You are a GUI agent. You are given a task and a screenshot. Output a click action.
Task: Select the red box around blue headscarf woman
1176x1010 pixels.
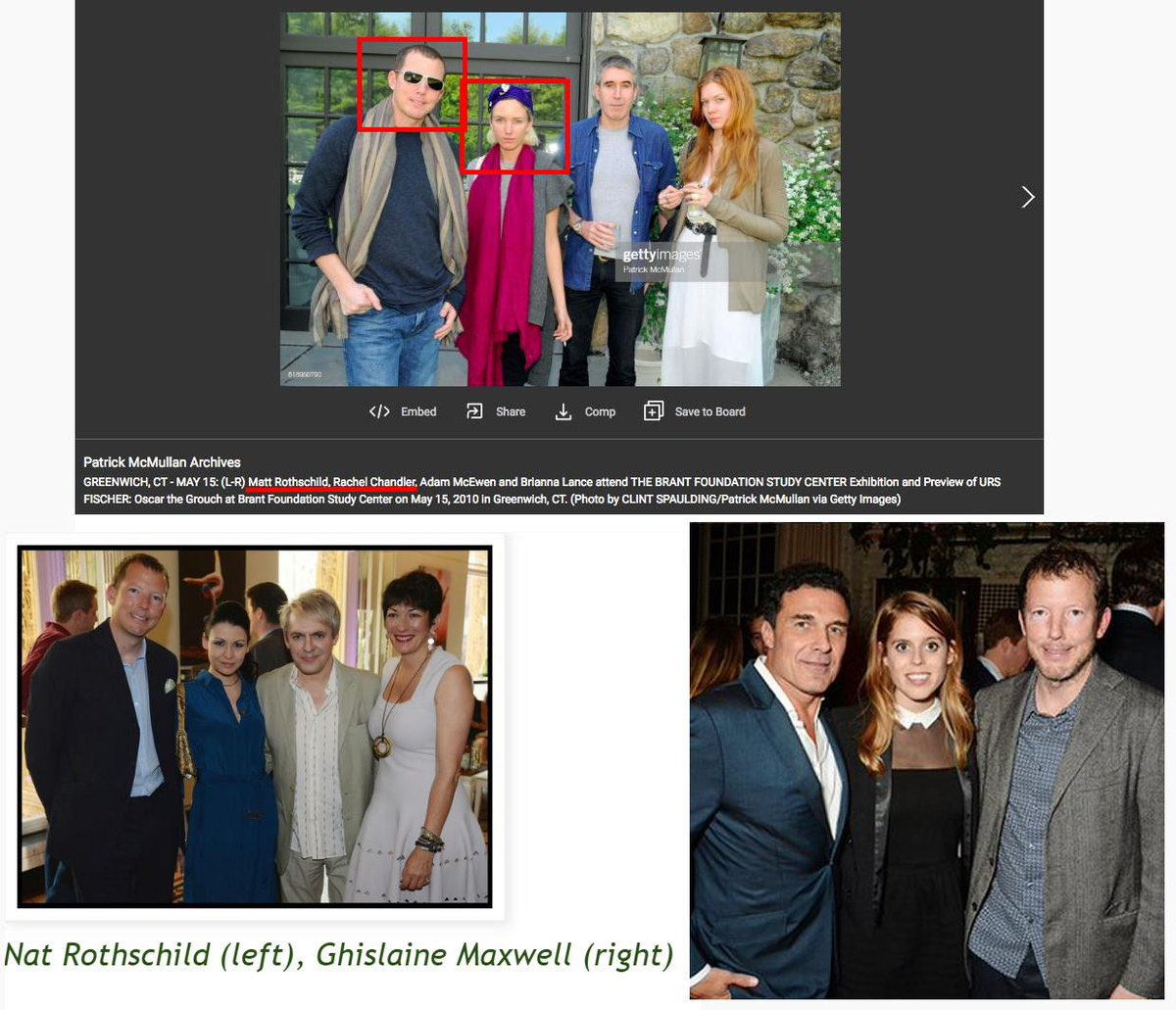[514, 125]
